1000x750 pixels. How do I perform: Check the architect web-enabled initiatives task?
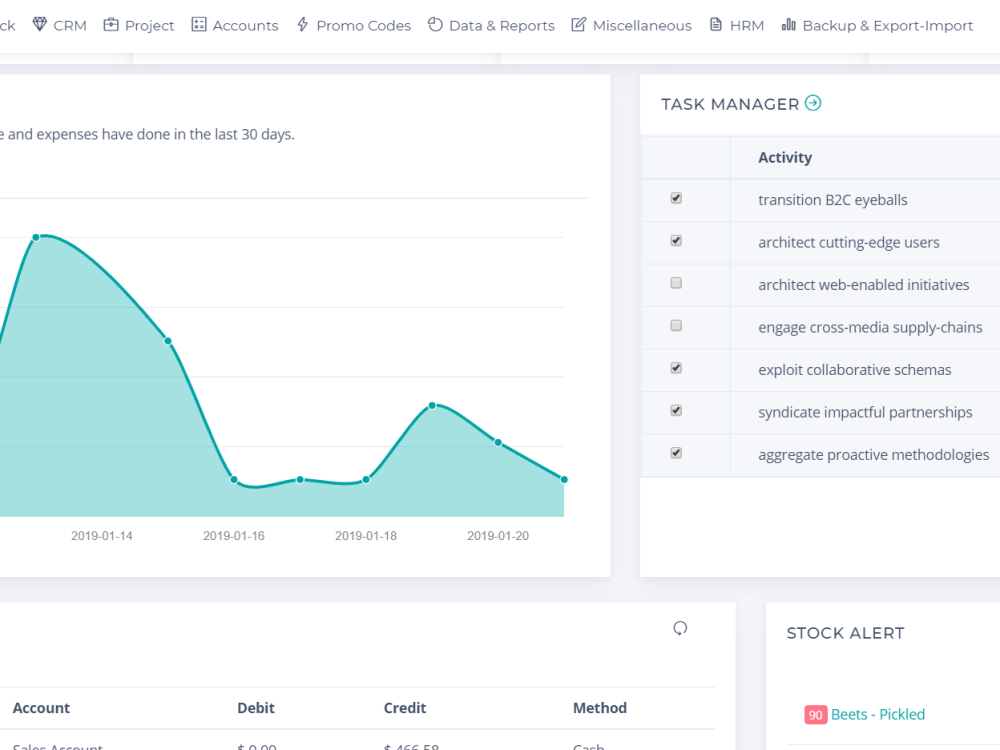pyautogui.click(x=676, y=283)
